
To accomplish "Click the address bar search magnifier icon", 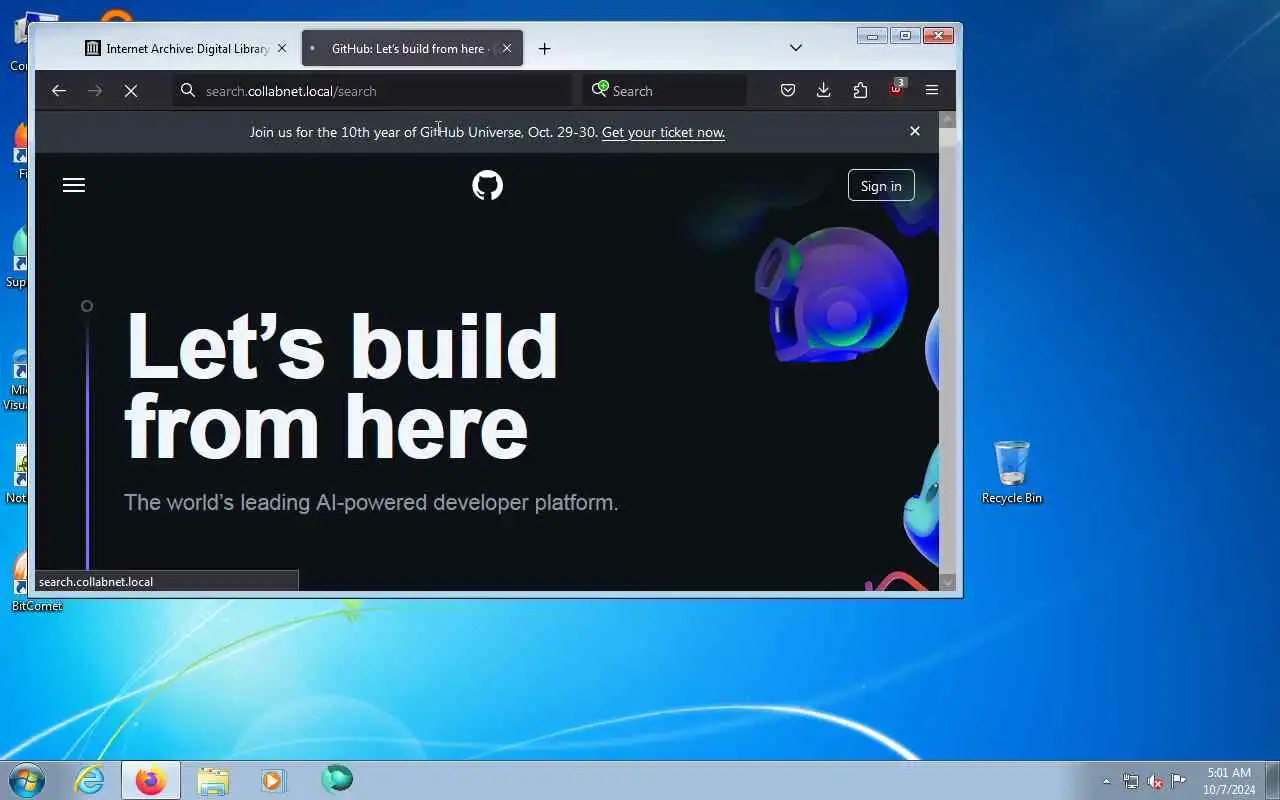I will click(x=188, y=91).
